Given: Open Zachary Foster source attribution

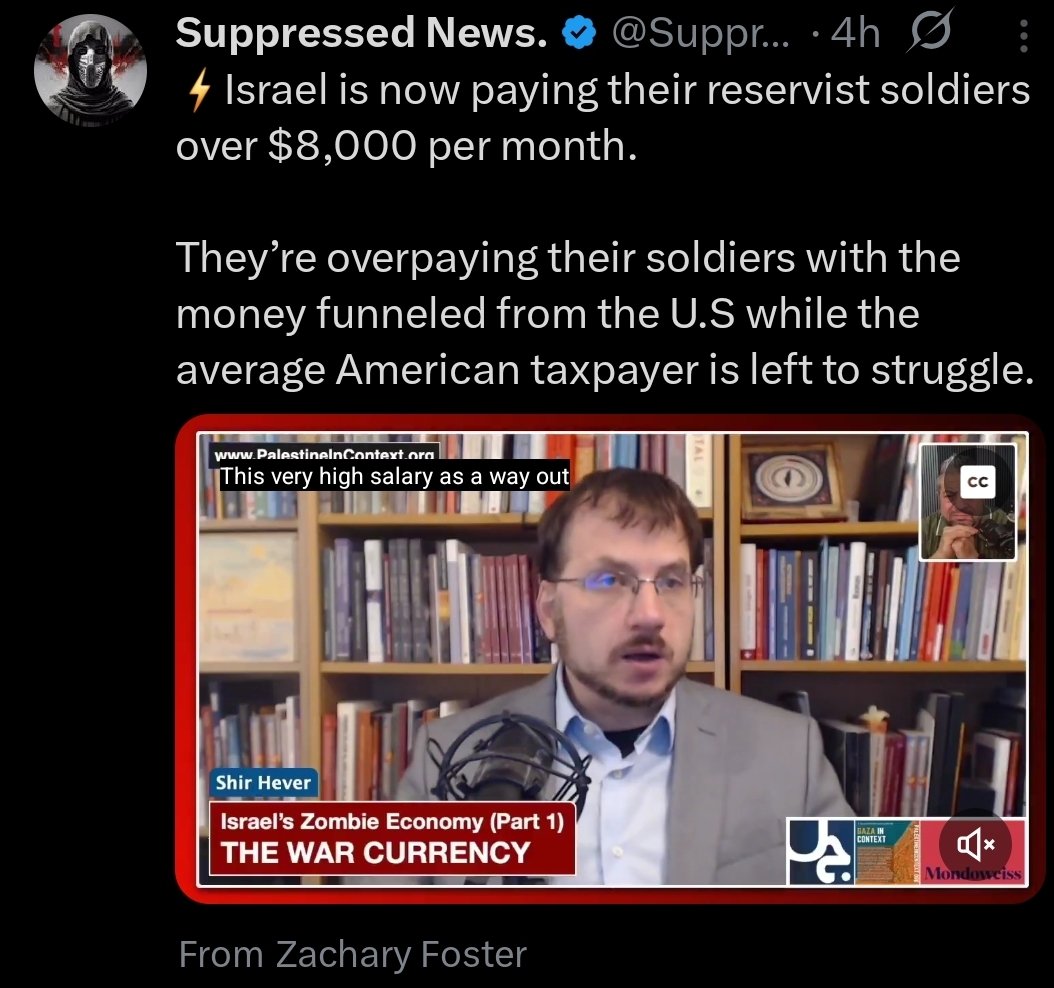Looking at the screenshot, I should [x=353, y=954].
